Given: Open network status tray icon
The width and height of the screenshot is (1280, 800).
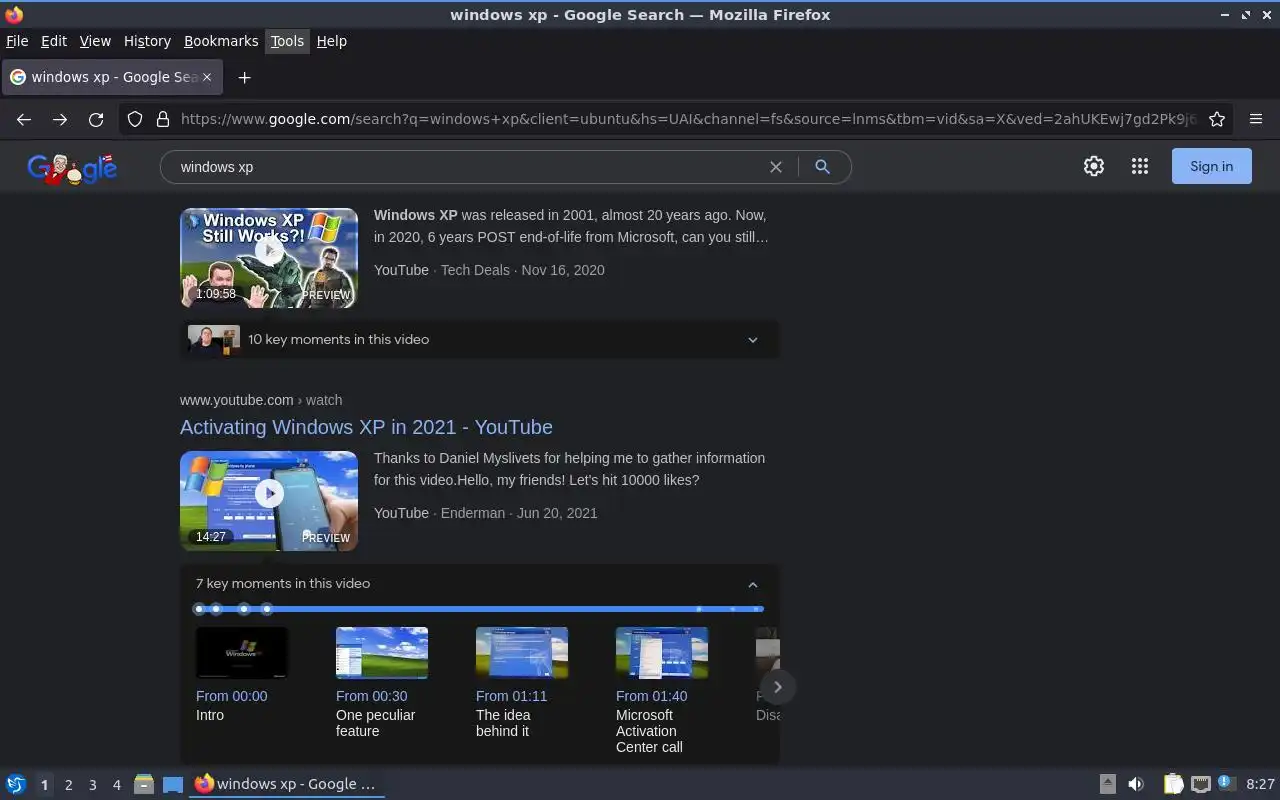Looking at the screenshot, I should pyautogui.click(x=1201, y=784).
